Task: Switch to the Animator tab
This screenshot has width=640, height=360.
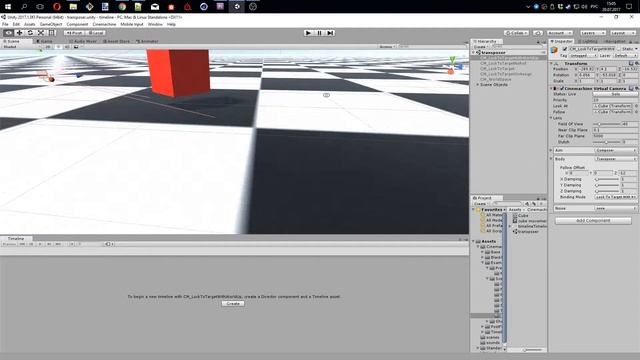Action: click(147, 41)
